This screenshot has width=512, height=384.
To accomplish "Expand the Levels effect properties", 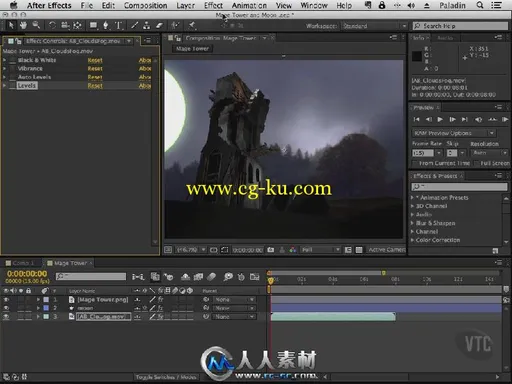I will coord(5,86).
